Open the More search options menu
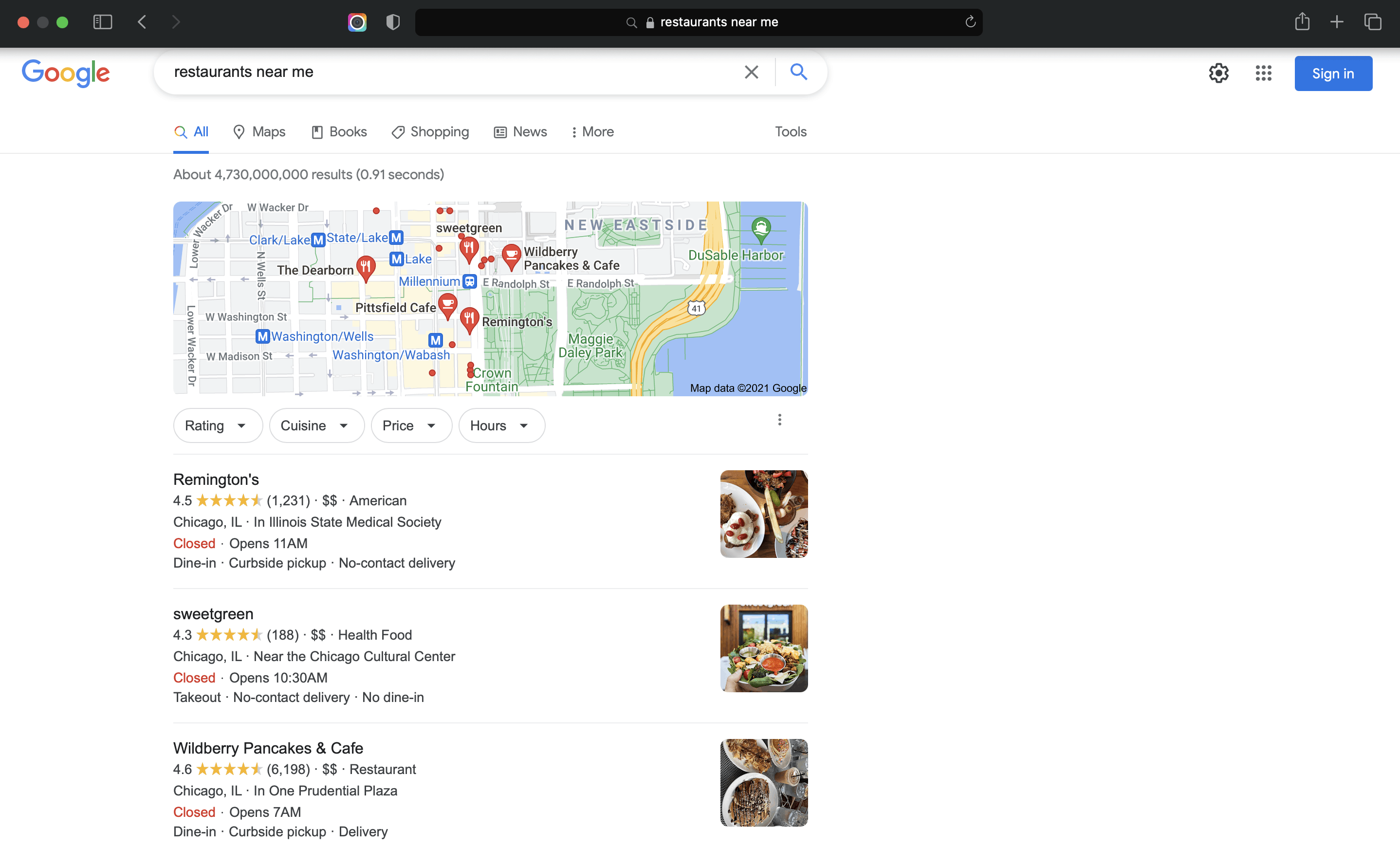Screen dimensions: 1400x849 592,132
